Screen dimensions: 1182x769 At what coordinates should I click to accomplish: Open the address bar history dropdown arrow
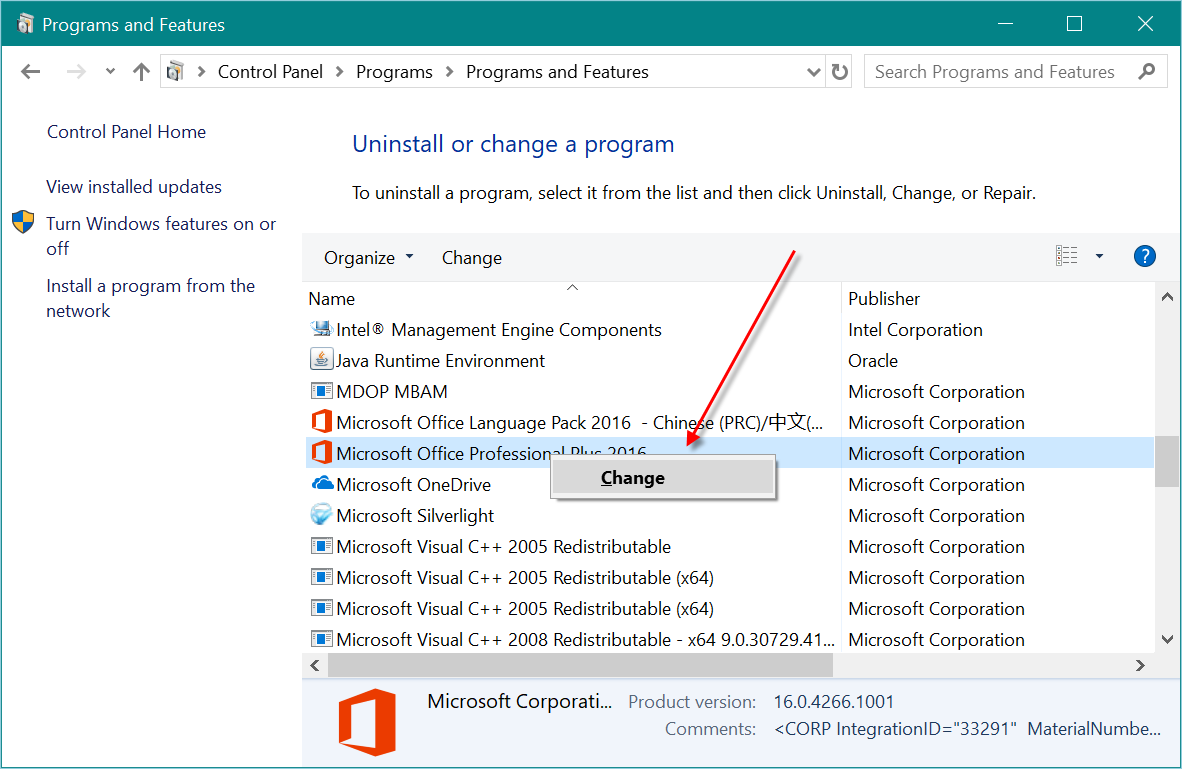point(813,71)
